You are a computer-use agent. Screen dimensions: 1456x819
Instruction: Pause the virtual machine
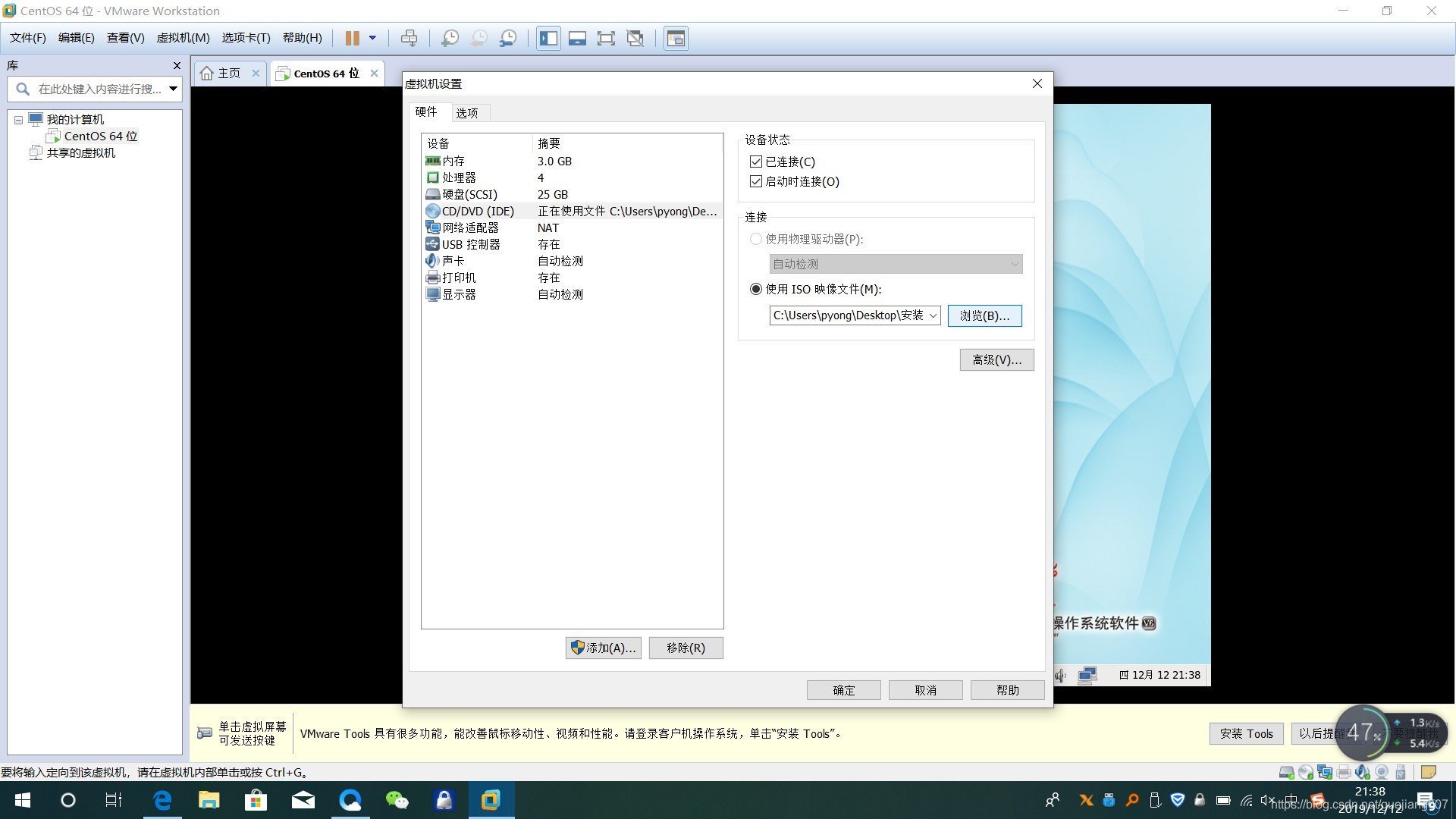pyautogui.click(x=352, y=38)
